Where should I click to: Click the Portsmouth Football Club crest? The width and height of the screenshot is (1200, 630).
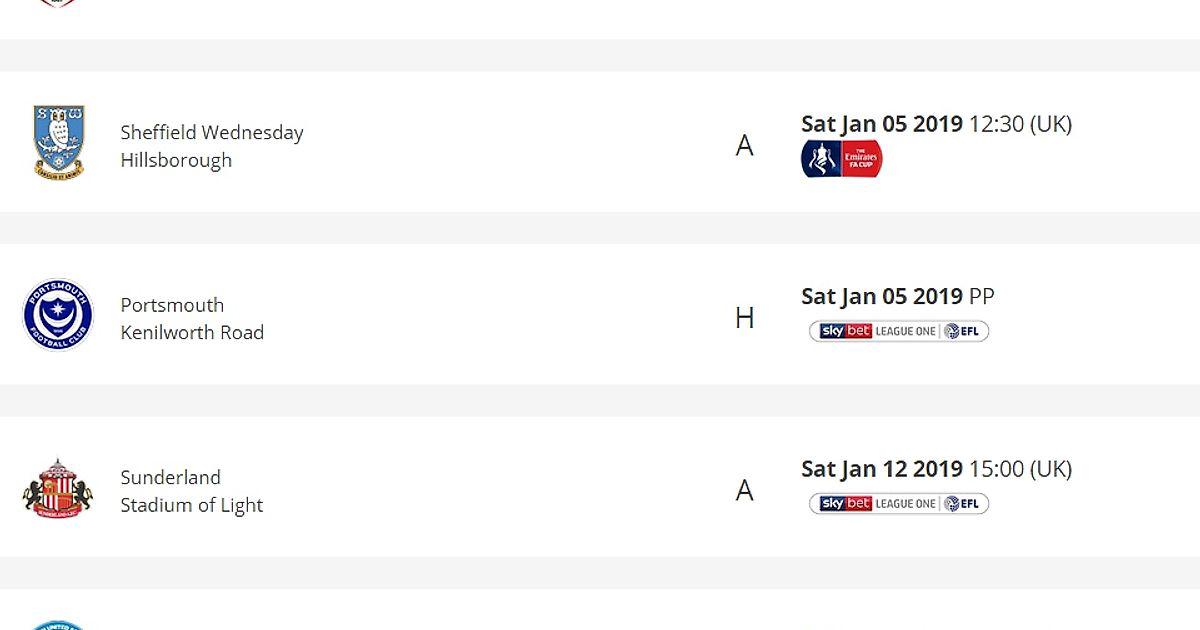(x=58, y=315)
